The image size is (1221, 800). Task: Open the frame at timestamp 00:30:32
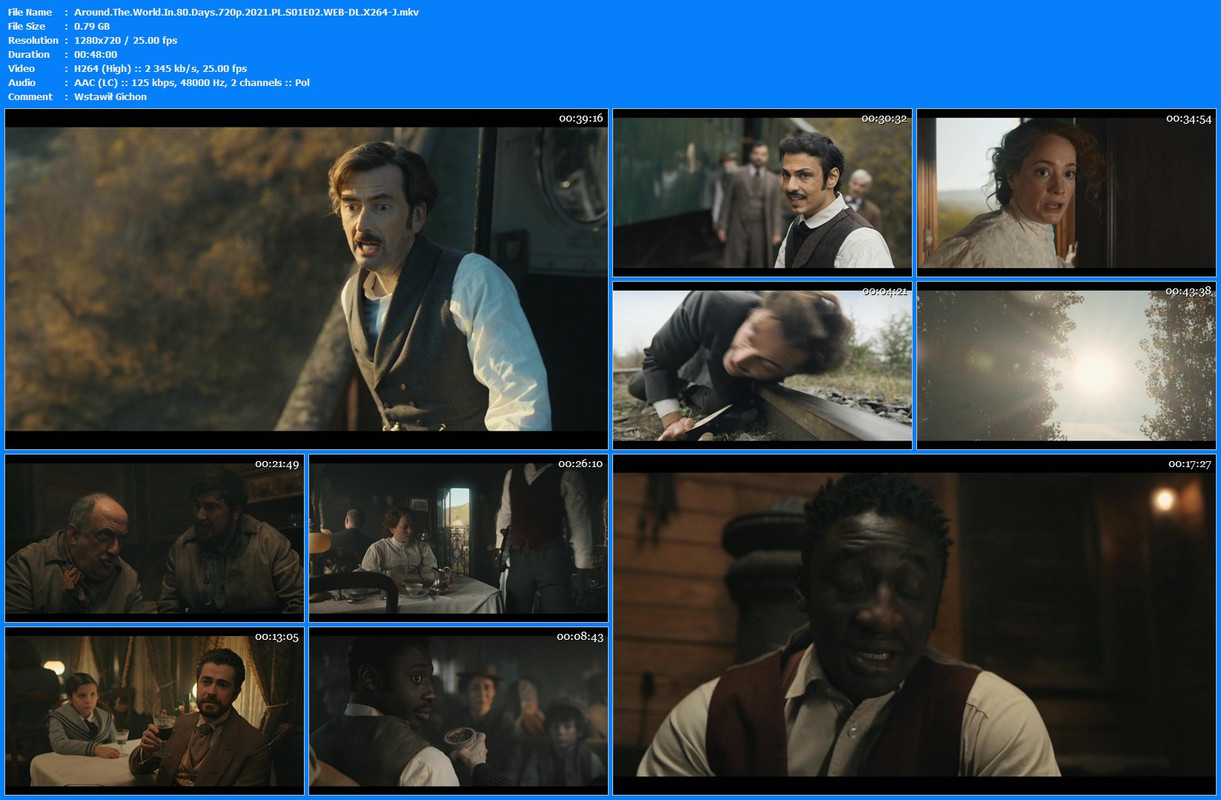coord(762,193)
